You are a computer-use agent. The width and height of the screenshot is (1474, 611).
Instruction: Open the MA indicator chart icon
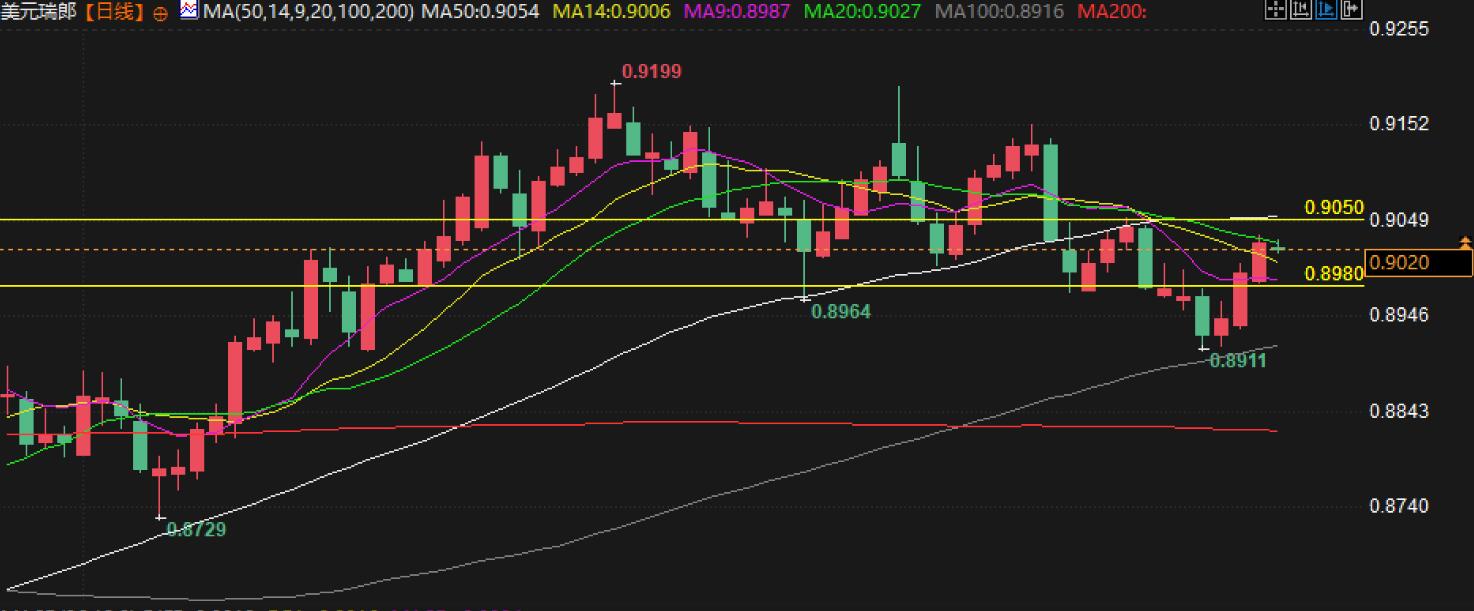pyautogui.click(x=190, y=11)
